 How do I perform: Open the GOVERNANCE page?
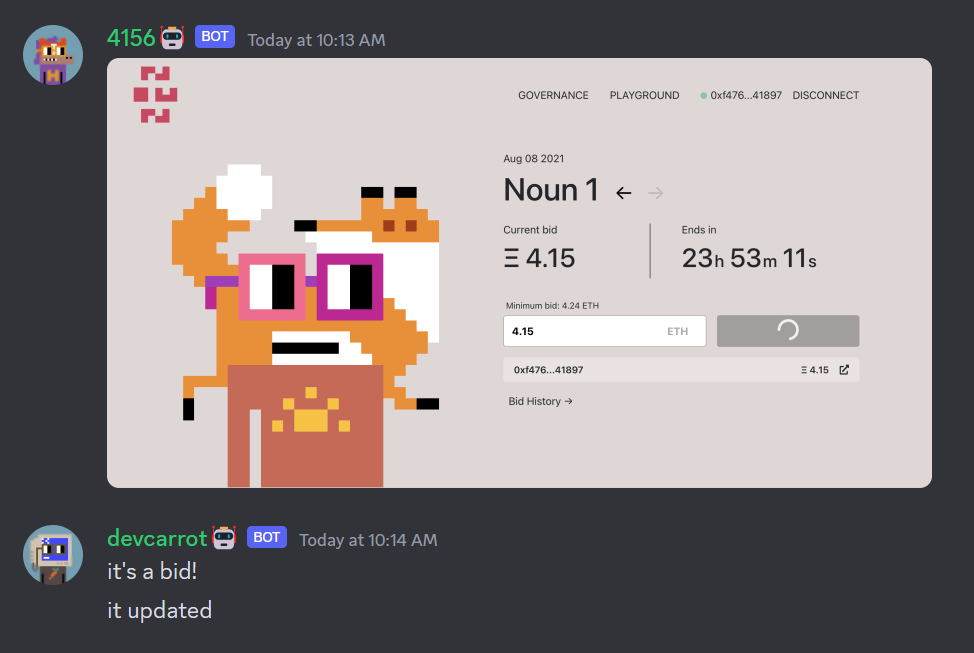point(553,95)
